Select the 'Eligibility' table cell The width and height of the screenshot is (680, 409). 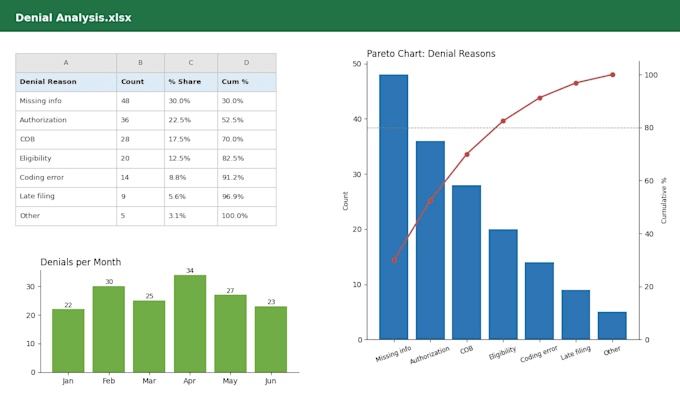point(66,159)
